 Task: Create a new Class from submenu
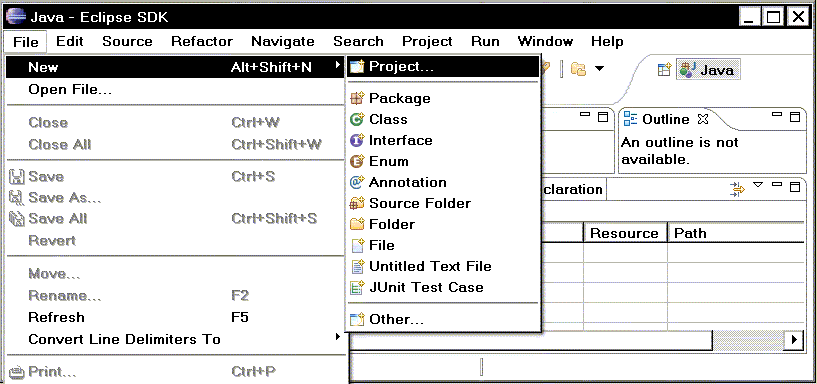point(443,119)
